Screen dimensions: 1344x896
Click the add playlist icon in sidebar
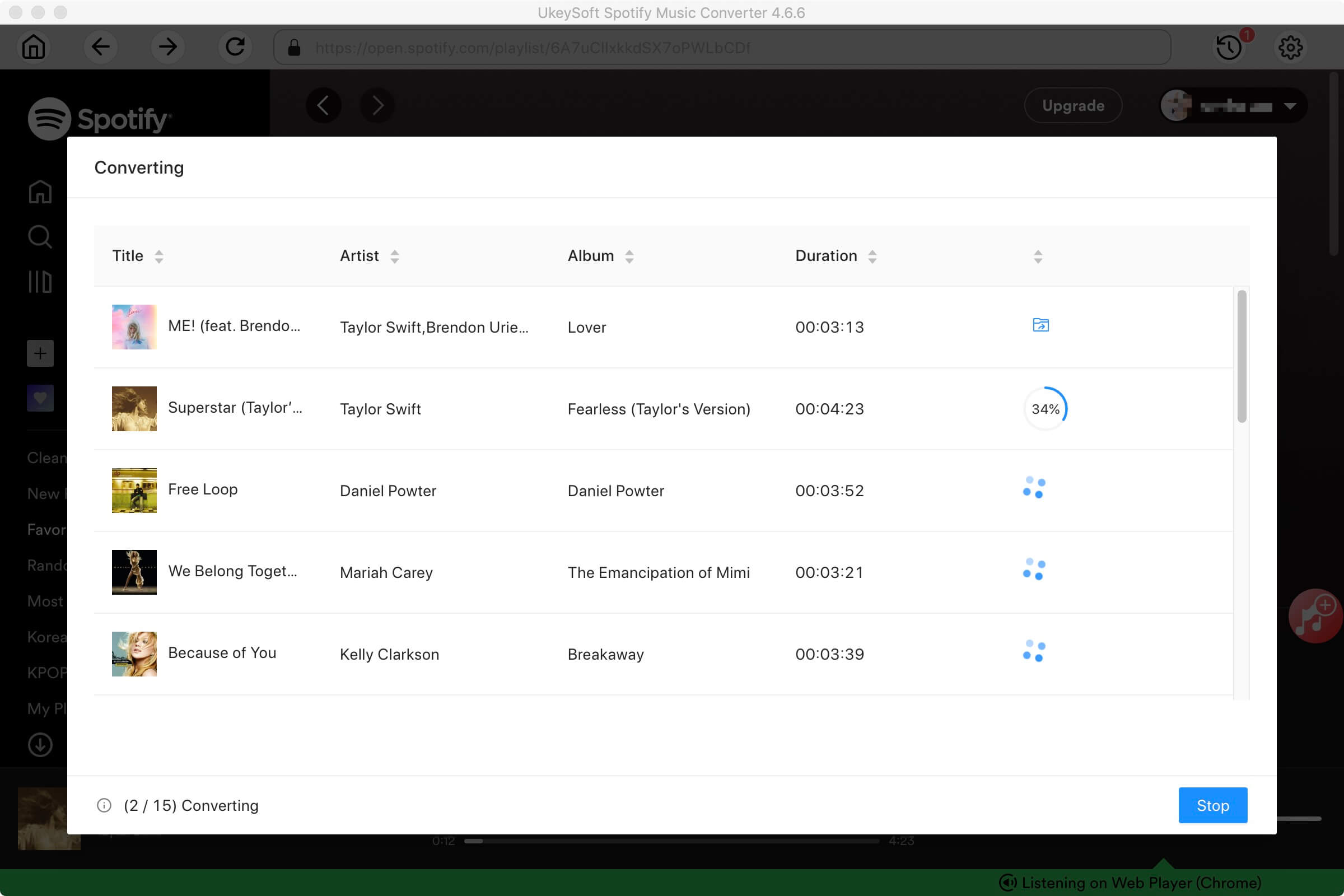tap(40, 353)
